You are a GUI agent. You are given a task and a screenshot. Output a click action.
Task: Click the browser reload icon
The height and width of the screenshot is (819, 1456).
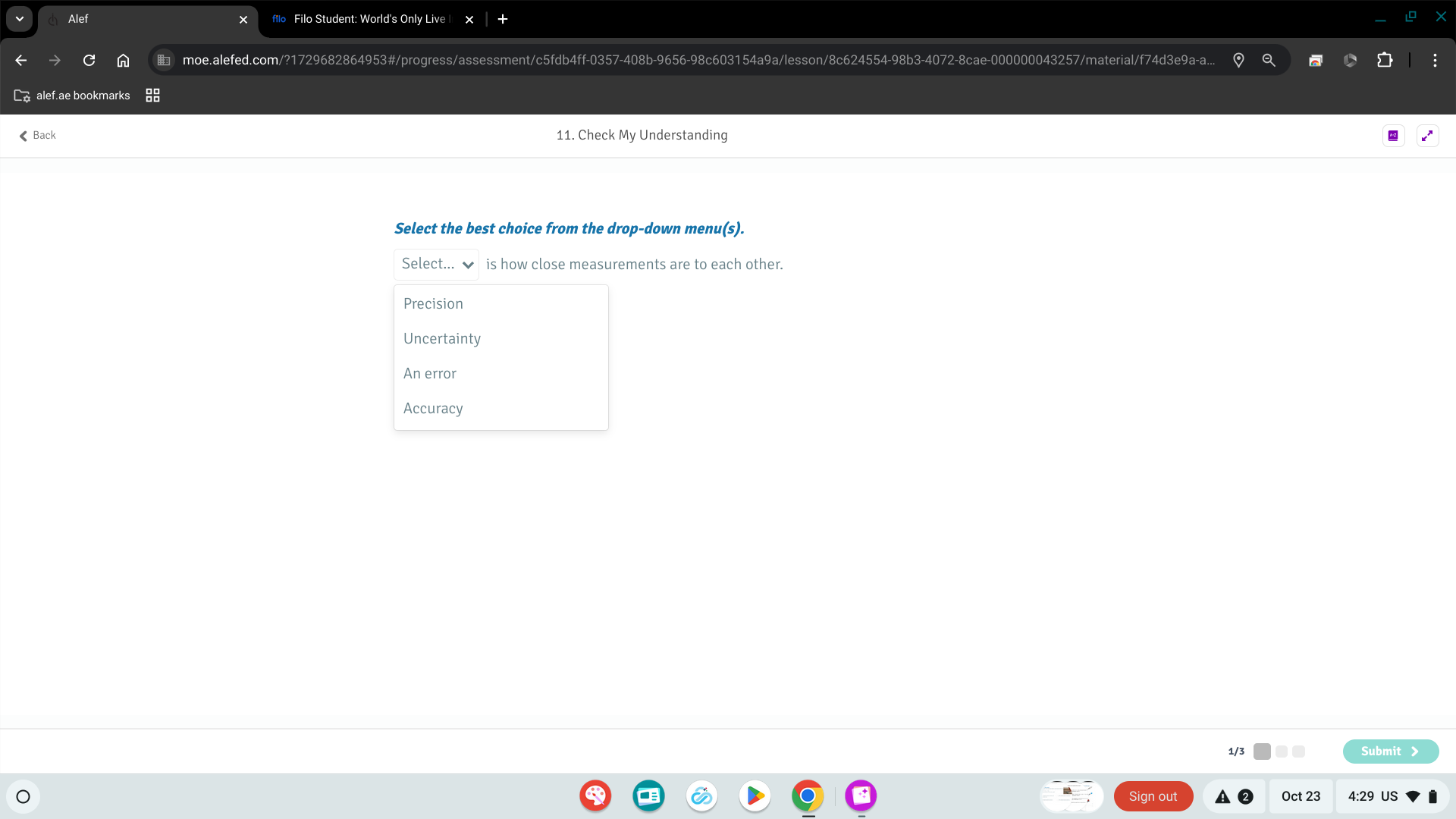point(89,61)
